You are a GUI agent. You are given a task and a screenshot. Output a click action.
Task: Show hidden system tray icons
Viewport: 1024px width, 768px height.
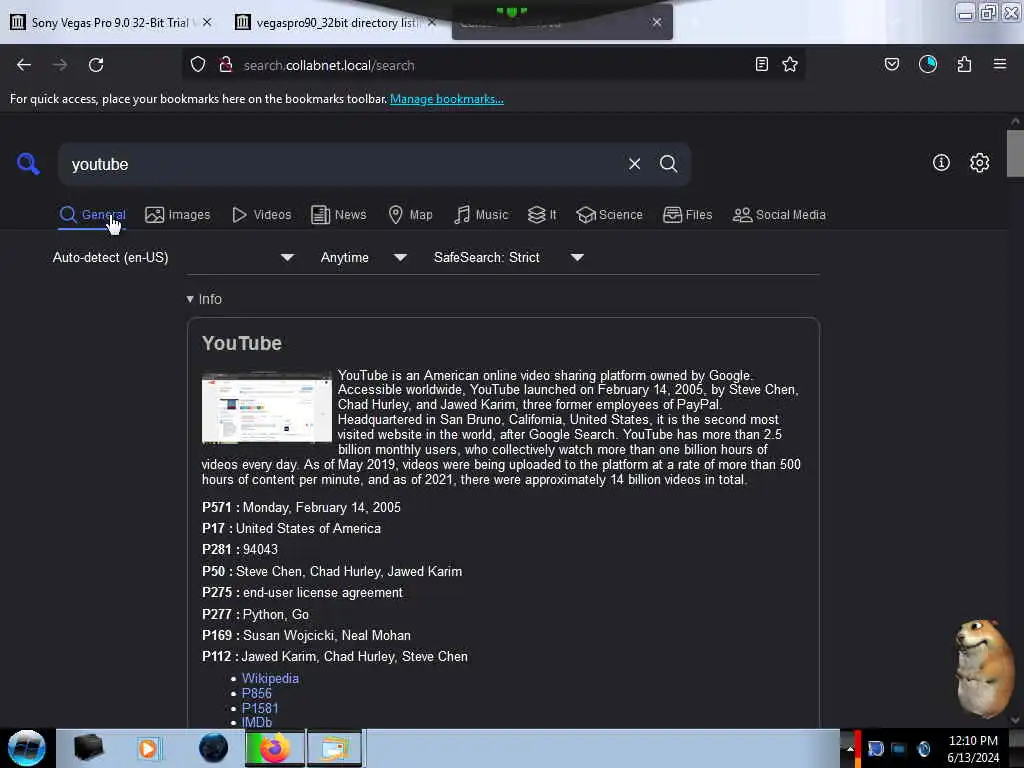coord(850,749)
